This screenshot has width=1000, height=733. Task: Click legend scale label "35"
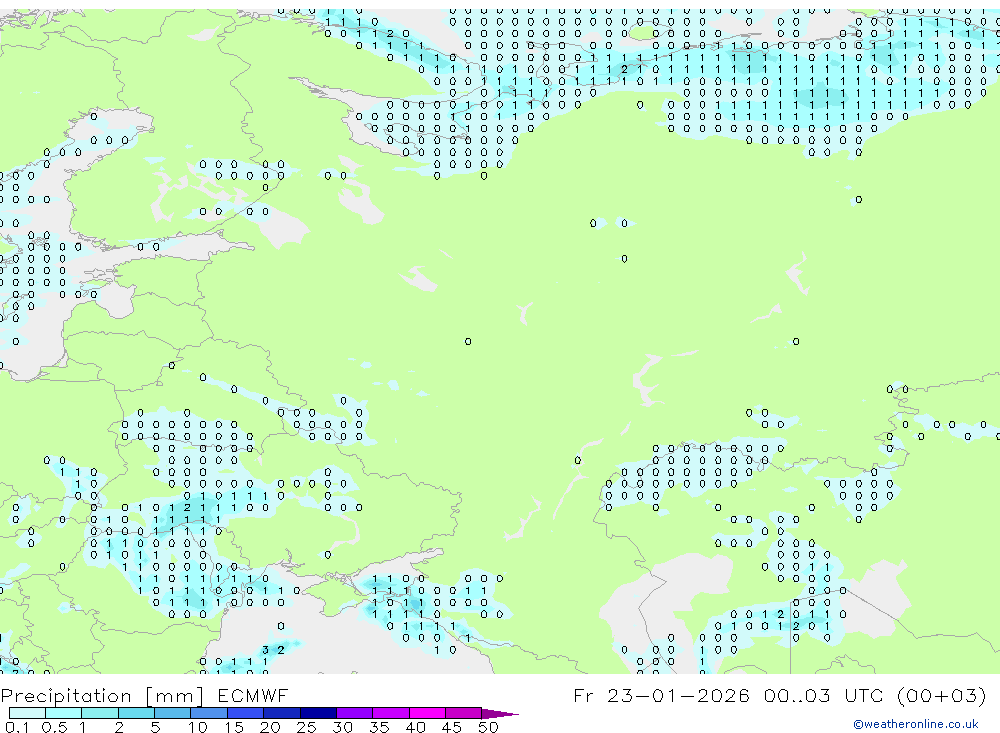(x=379, y=727)
